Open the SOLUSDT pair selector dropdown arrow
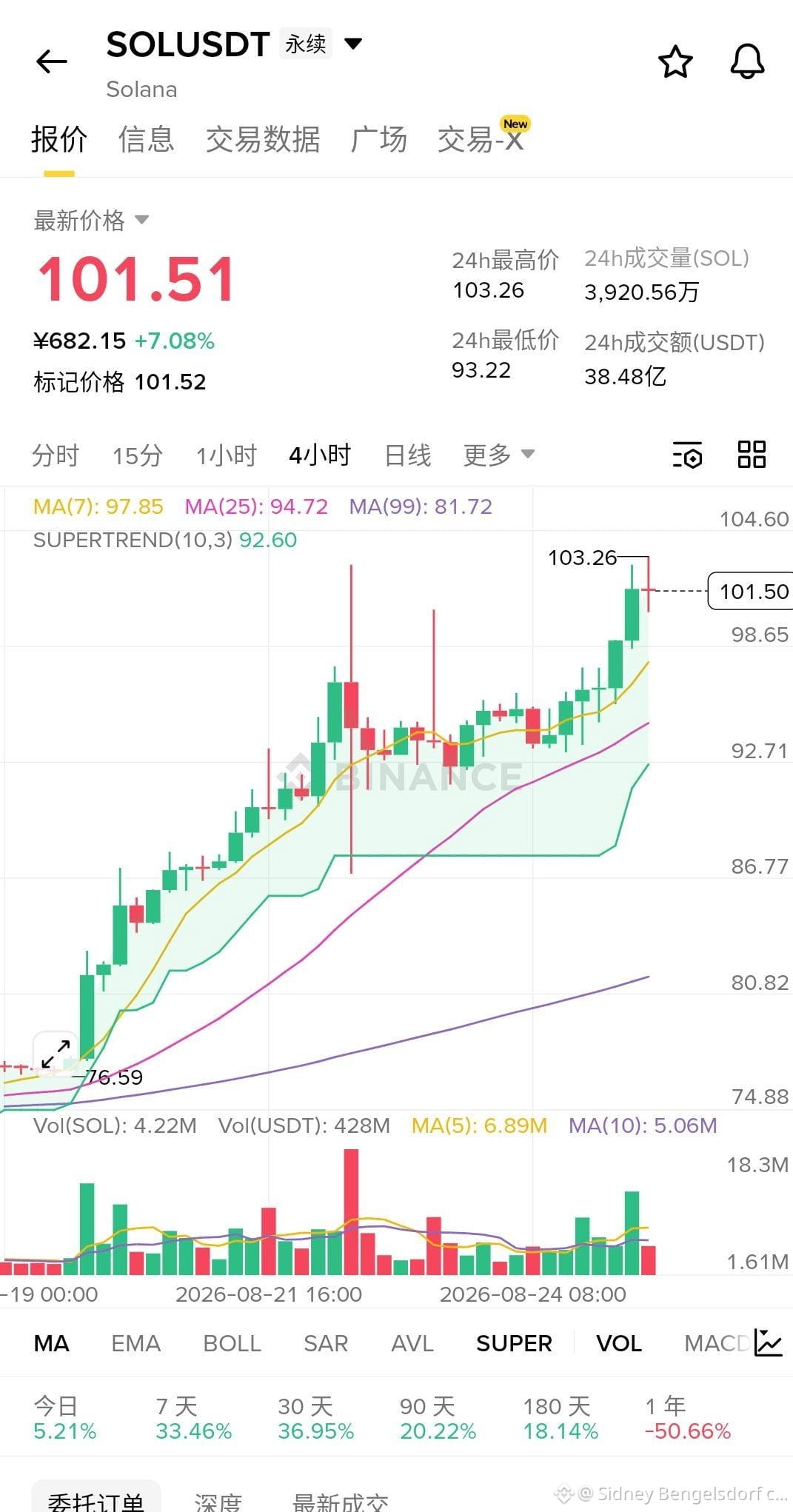Screen dimensions: 793x1512 (x=353, y=44)
